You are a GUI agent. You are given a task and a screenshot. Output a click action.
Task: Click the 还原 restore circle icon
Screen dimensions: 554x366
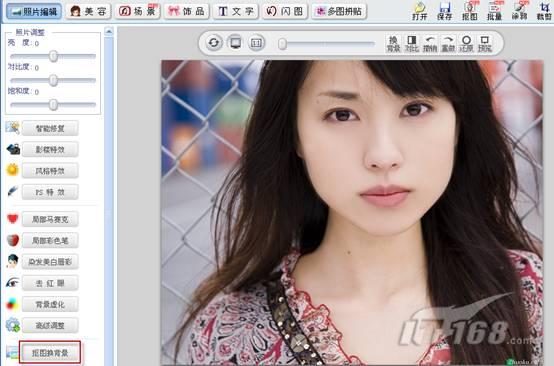pos(466,44)
